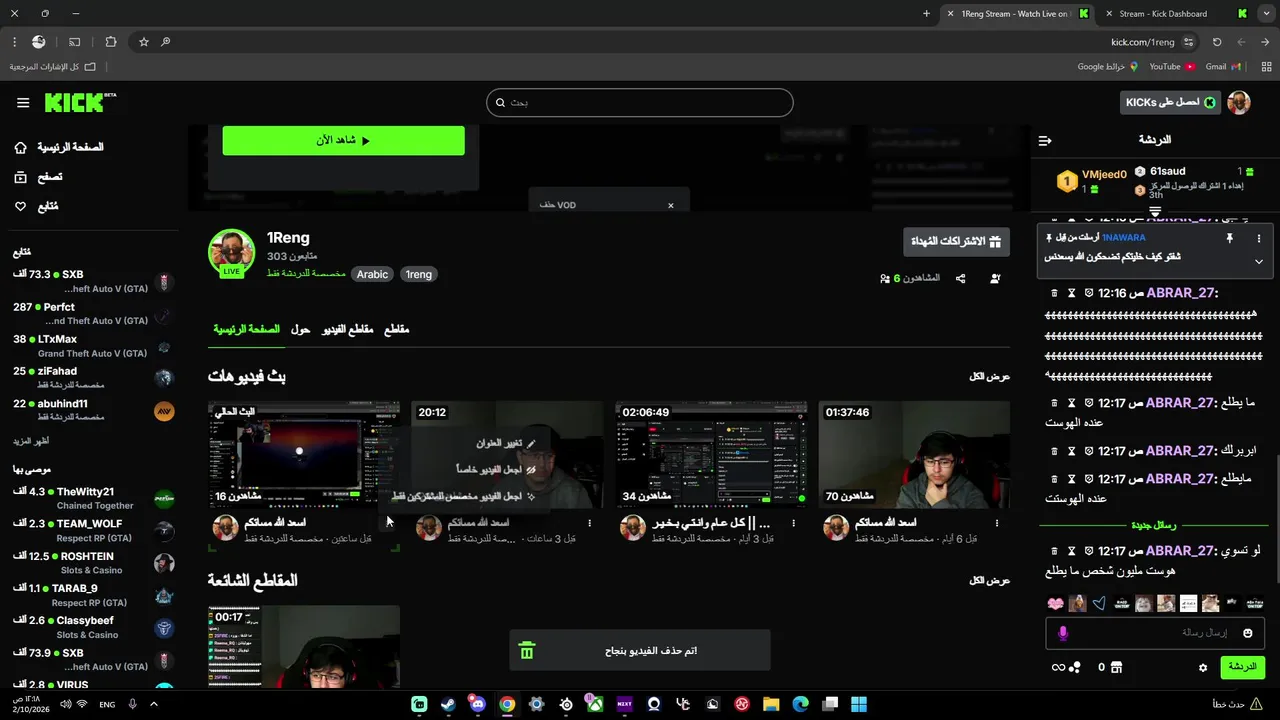Open Google Chrome from the taskbar

tap(507, 704)
